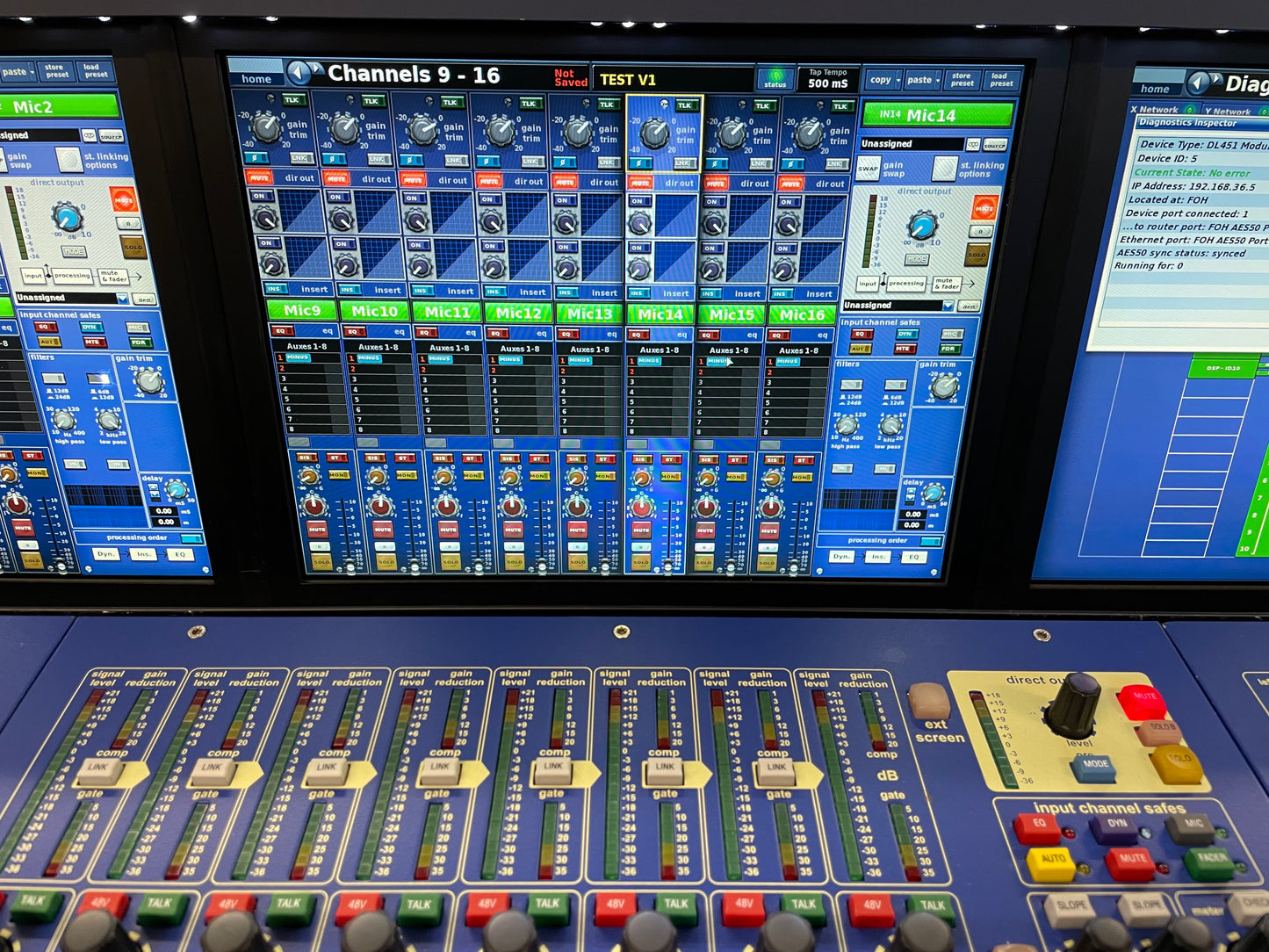Click the load preset button
The height and width of the screenshot is (952, 1269).
click(1000, 80)
